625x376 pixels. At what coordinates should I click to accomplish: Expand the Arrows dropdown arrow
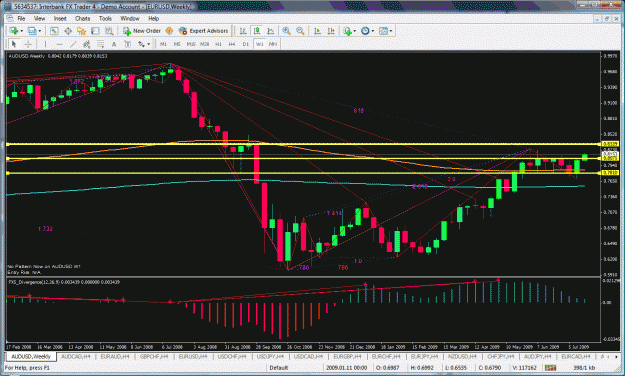[x=149, y=44]
